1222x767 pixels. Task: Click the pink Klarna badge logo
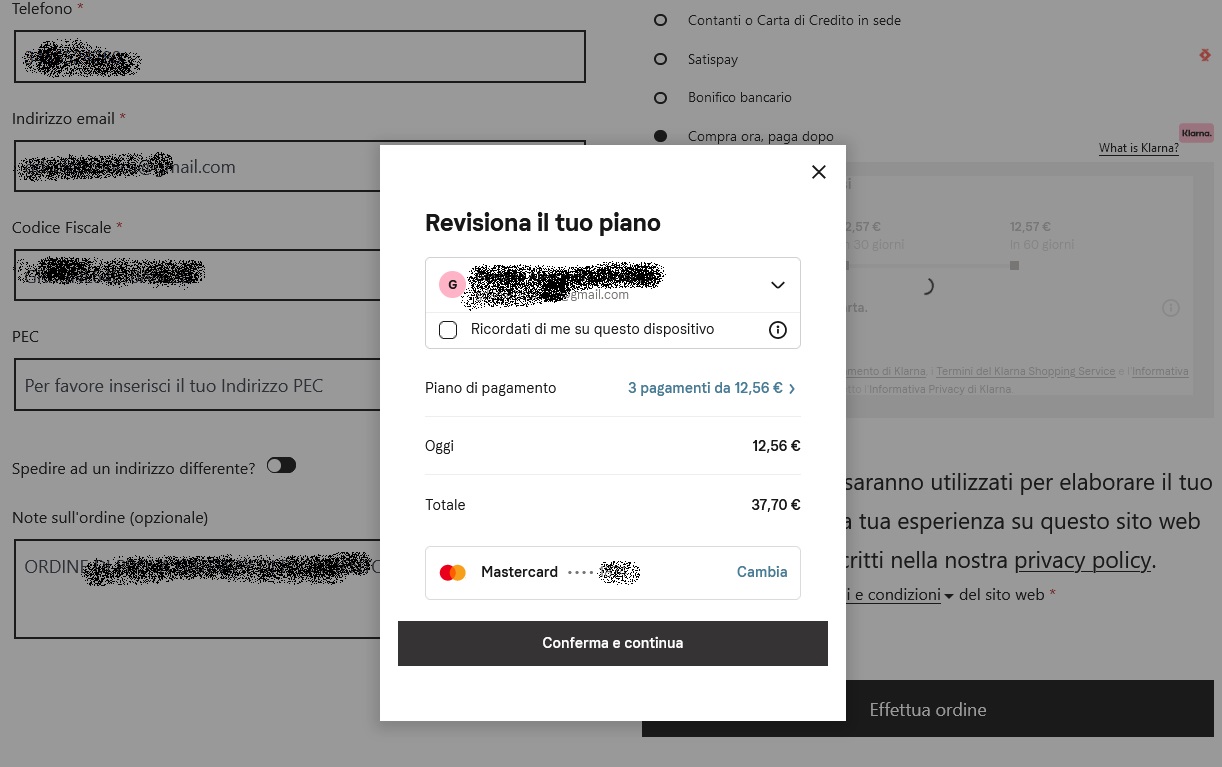[x=1196, y=133]
